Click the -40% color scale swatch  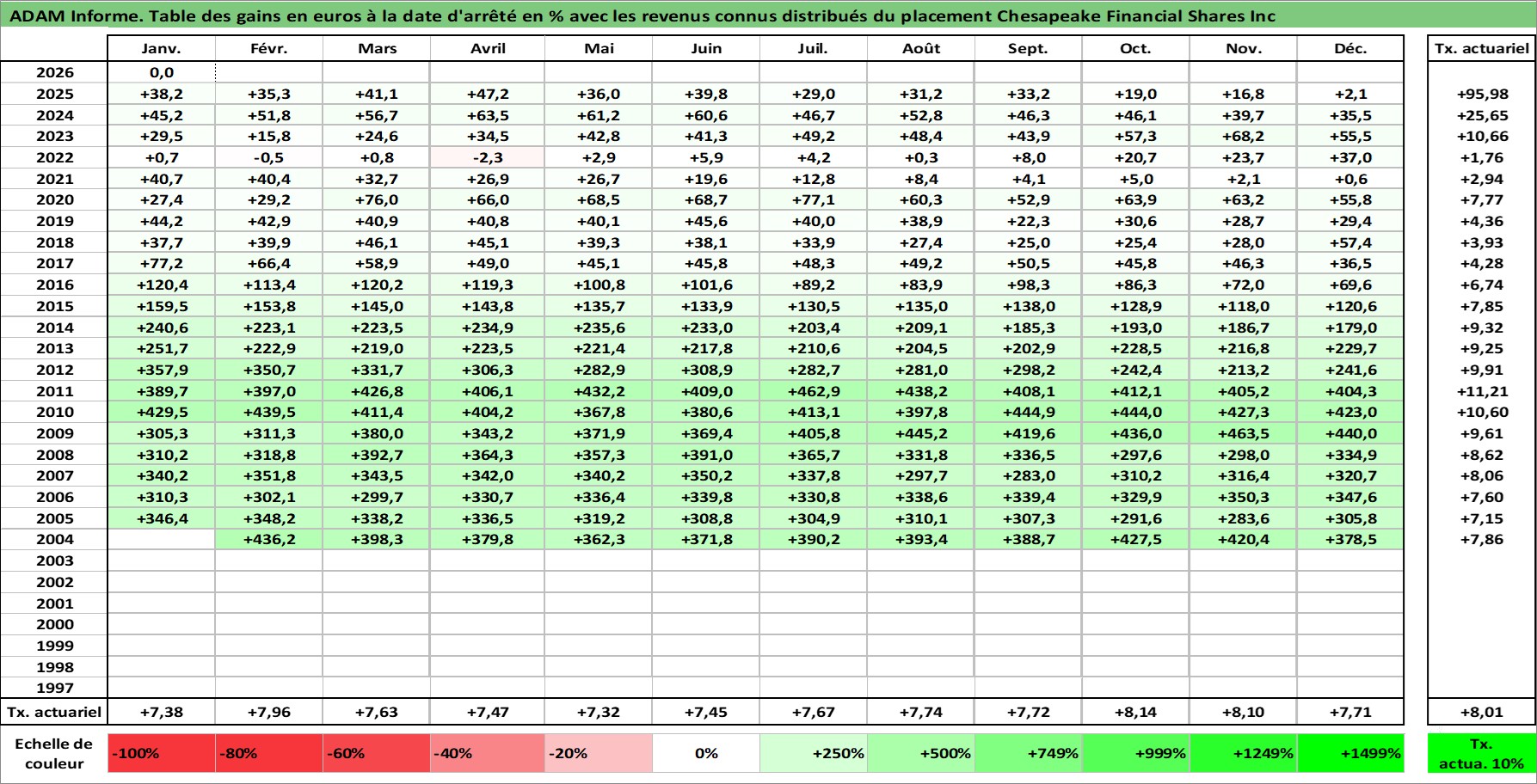[x=488, y=753]
